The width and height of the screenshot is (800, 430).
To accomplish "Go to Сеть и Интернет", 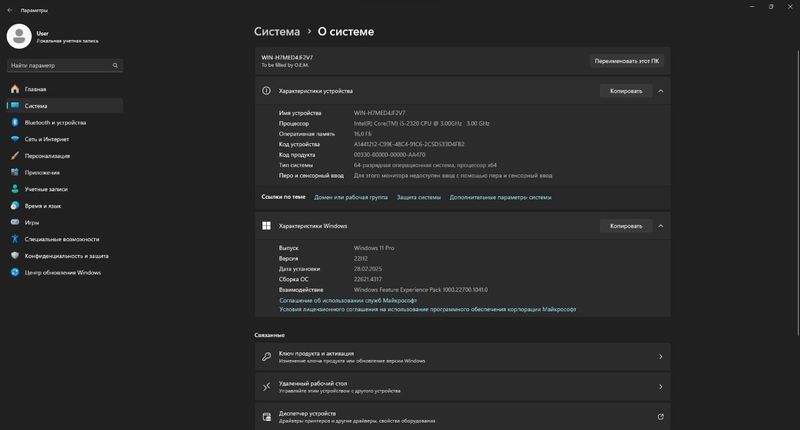I will coord(65,139).
